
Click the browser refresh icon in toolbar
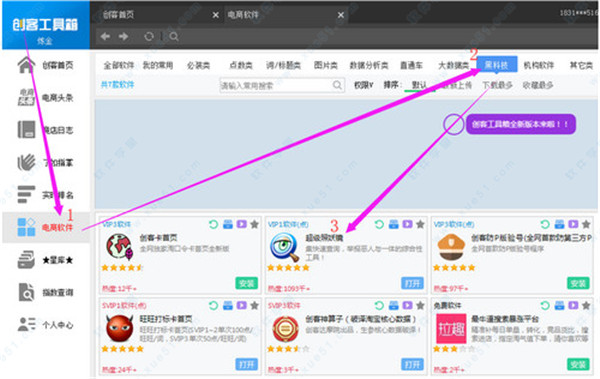pos(149,36)
